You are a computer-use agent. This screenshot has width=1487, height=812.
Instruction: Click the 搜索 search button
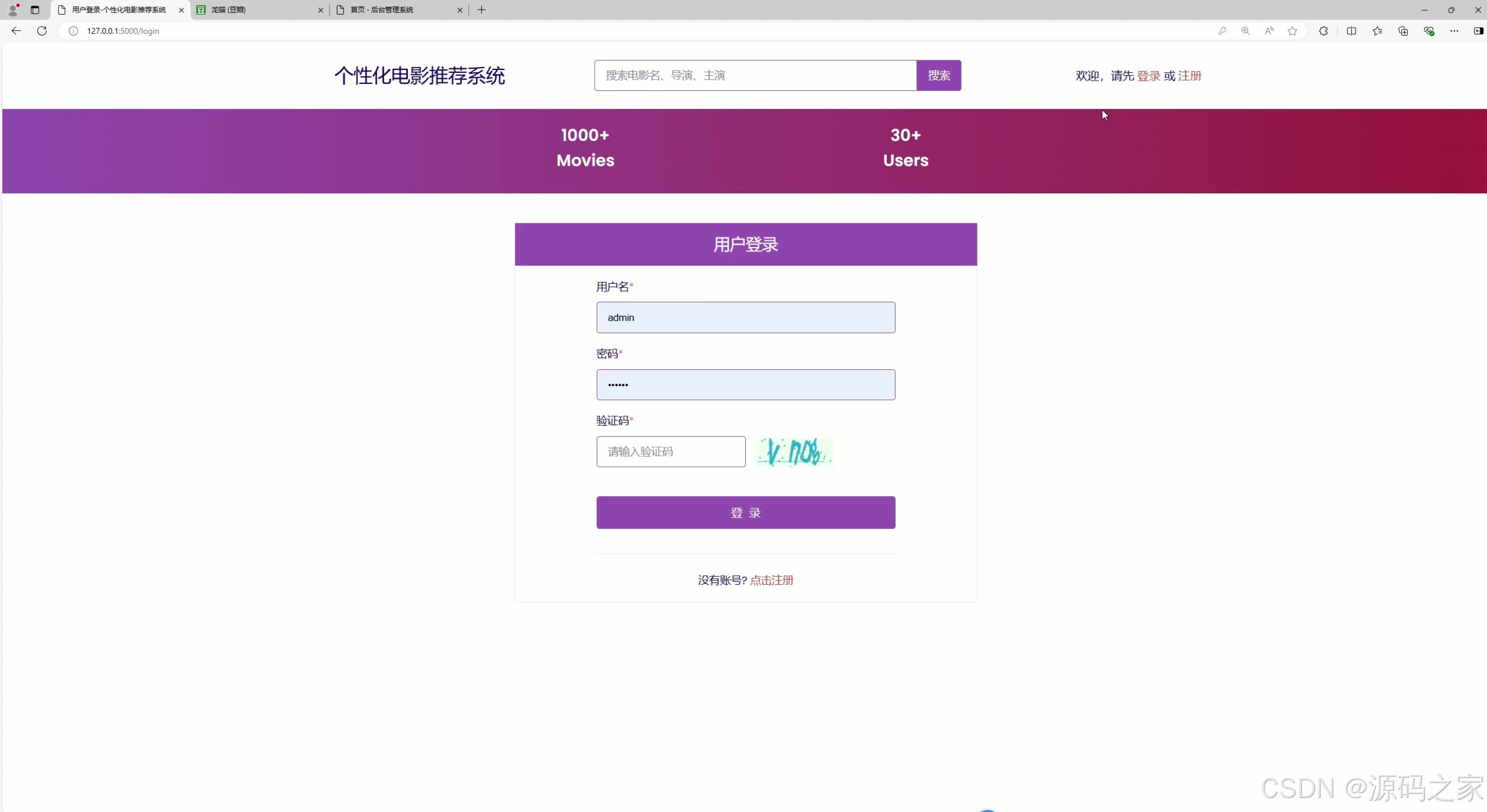938,75
